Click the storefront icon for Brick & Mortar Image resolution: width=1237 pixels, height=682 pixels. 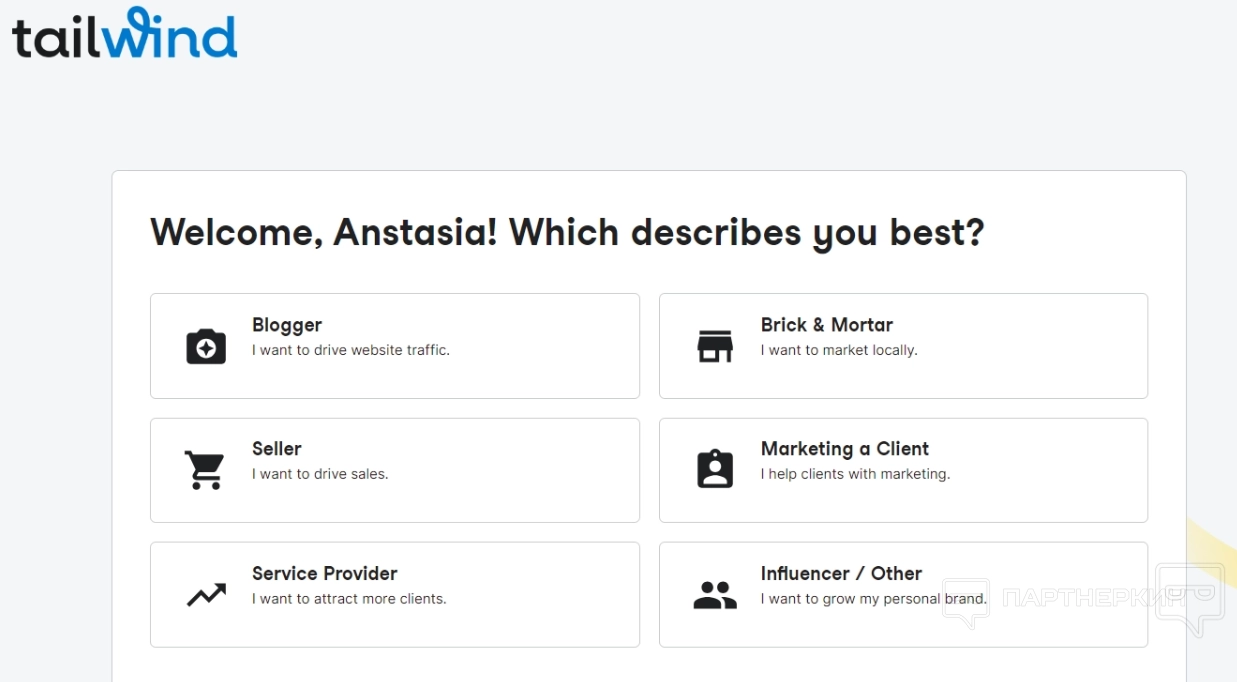[x=715, y=346]
